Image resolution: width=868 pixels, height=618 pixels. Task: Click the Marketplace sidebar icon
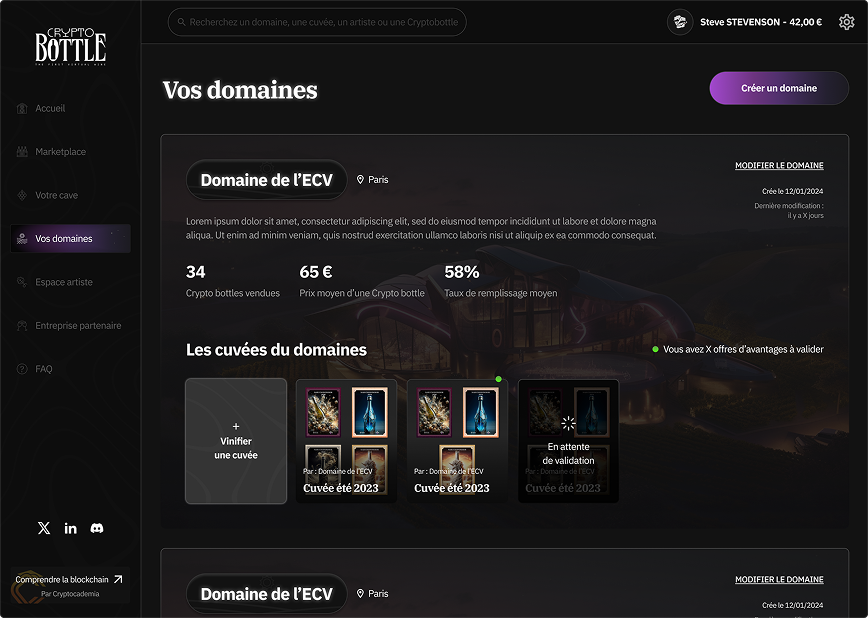point(22,152)
